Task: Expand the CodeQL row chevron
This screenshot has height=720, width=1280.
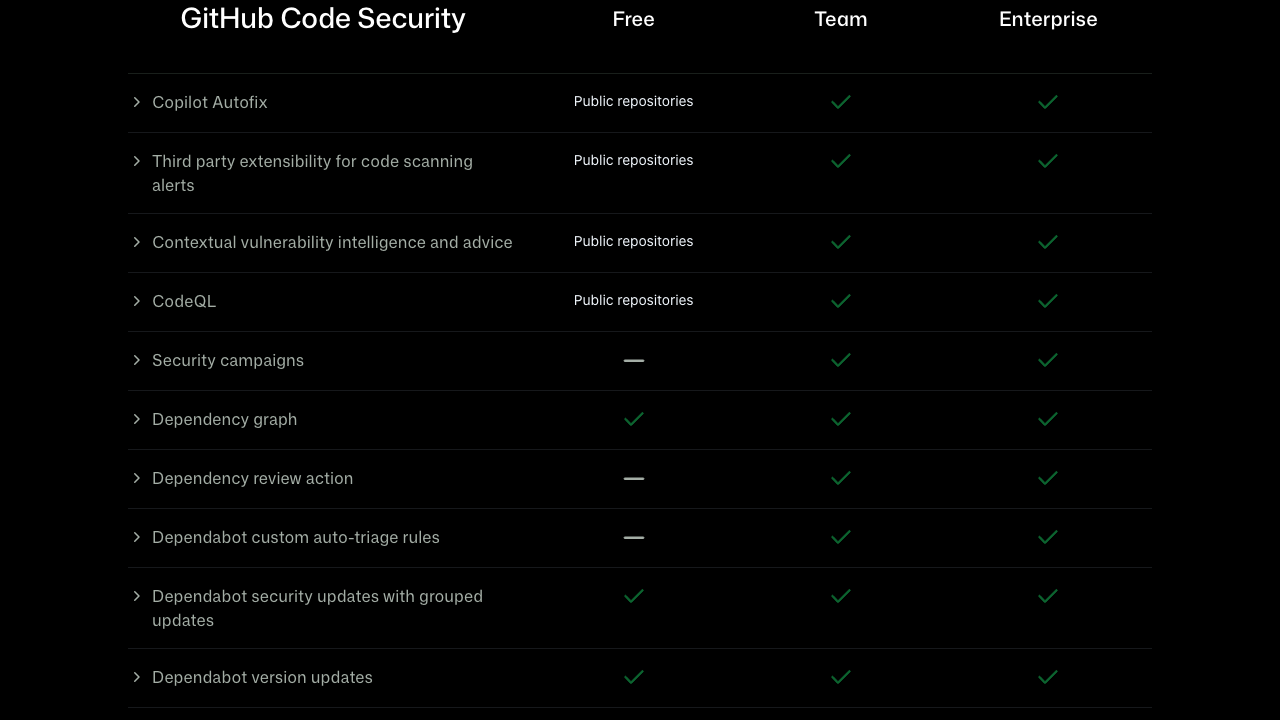Action: [x=136, y=301]
